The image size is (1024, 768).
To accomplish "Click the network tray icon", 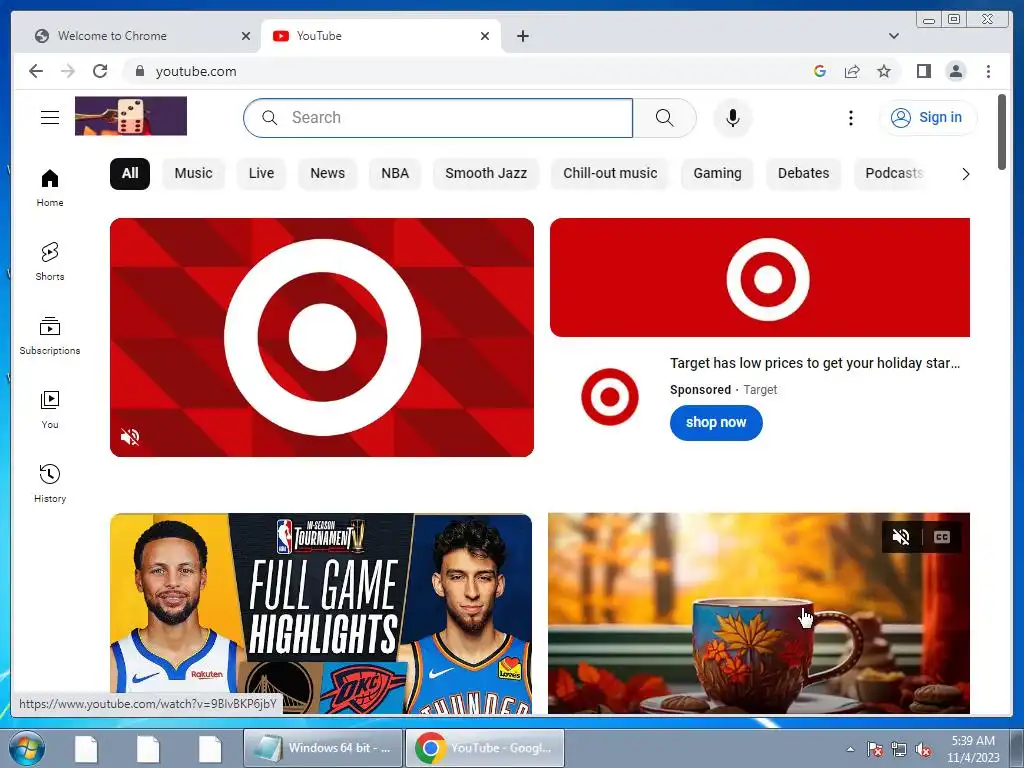I will (x=899, y=750).
